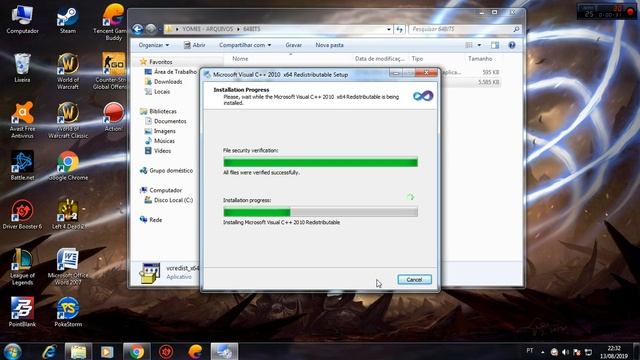Switch to the installer taskbar button

click(x=224, y=351)
